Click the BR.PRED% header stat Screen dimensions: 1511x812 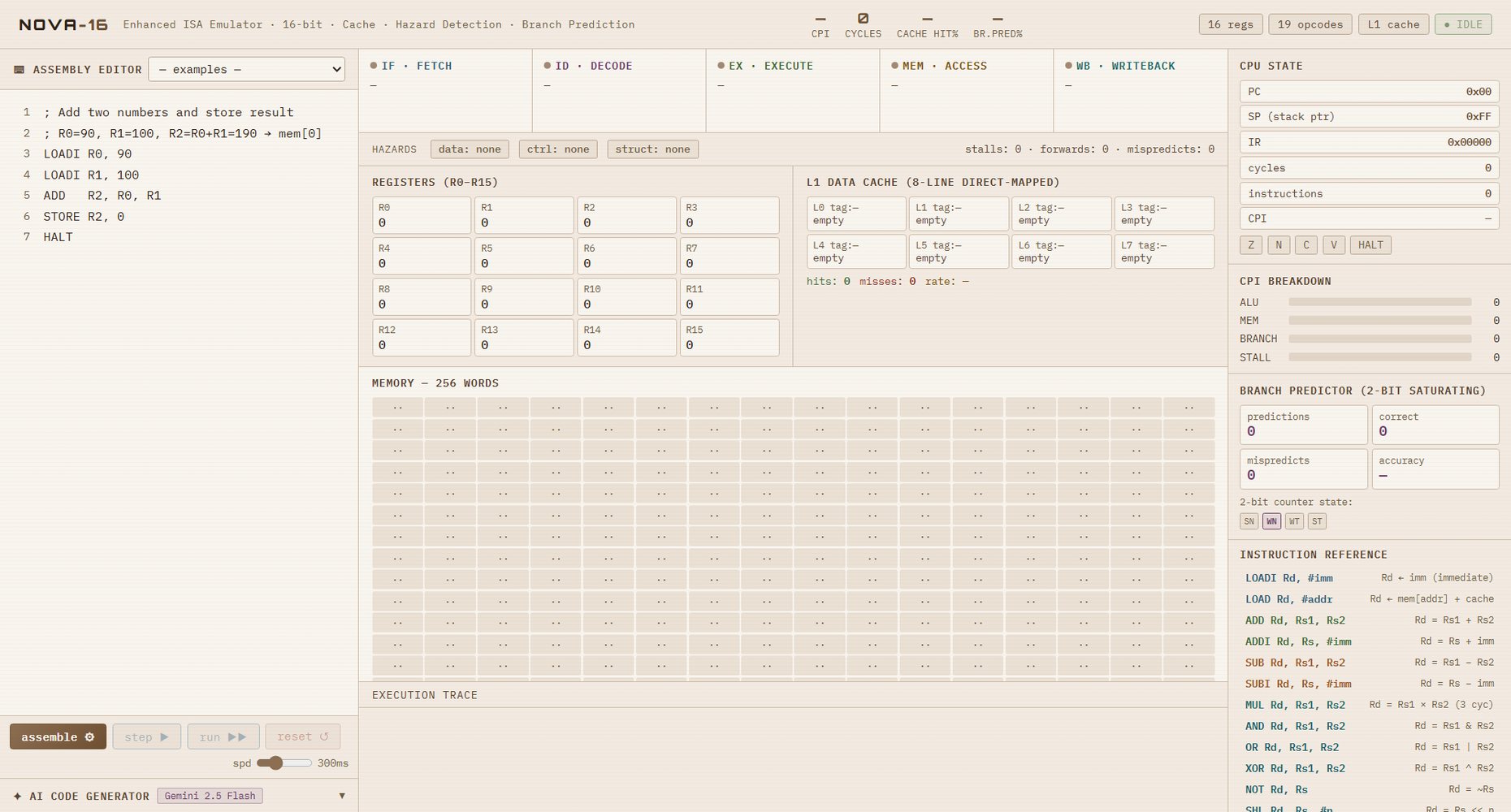(998, 26)
